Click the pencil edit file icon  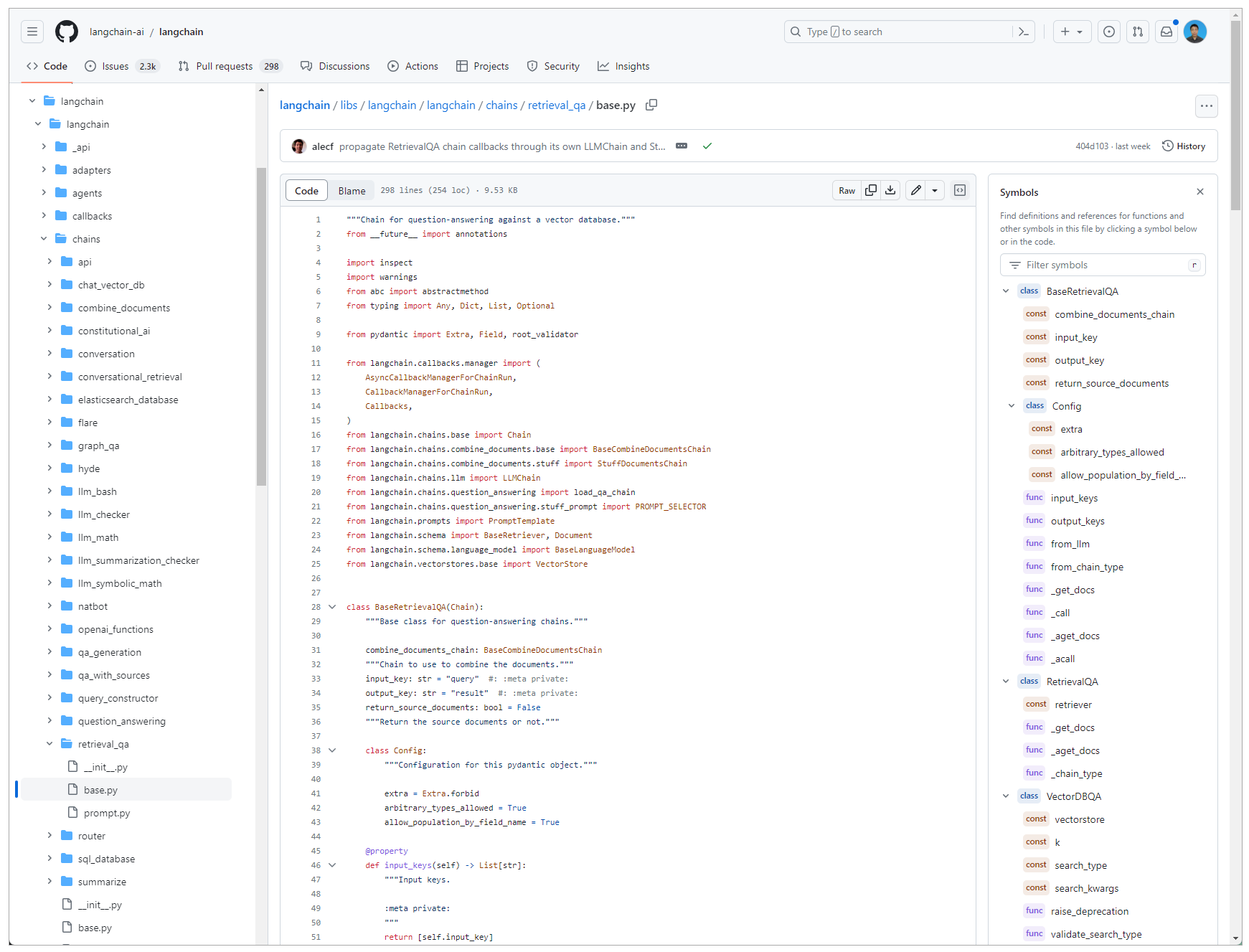(916, 190)
